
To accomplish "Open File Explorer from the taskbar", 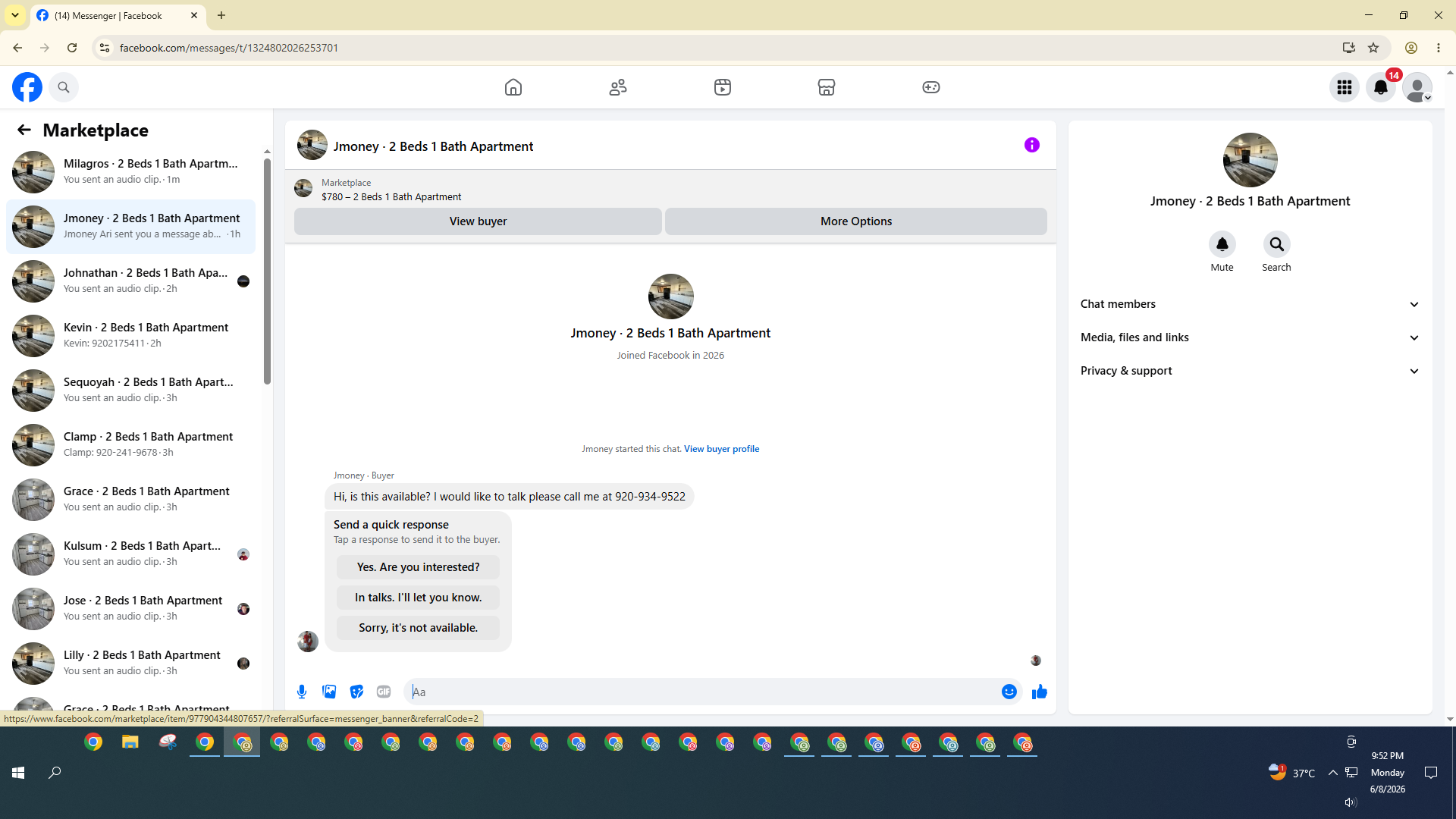I will coord(130,742).
